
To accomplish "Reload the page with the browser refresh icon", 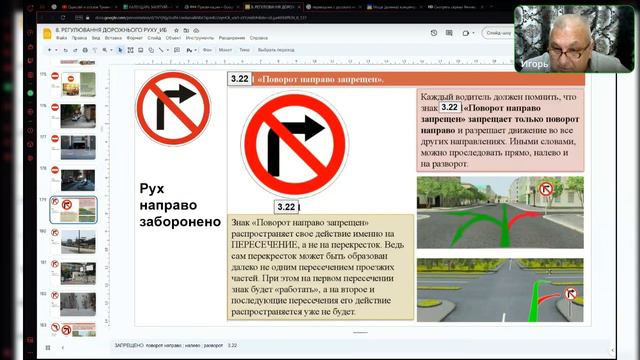I will 63,18.
